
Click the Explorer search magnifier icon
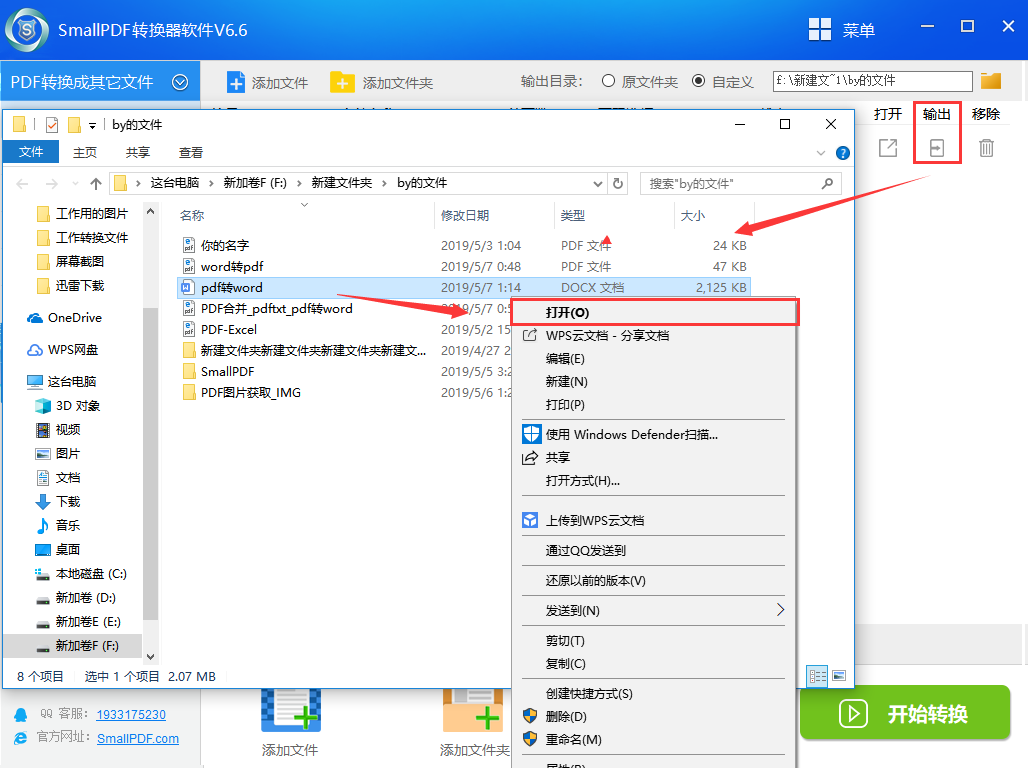pos(827,184)
